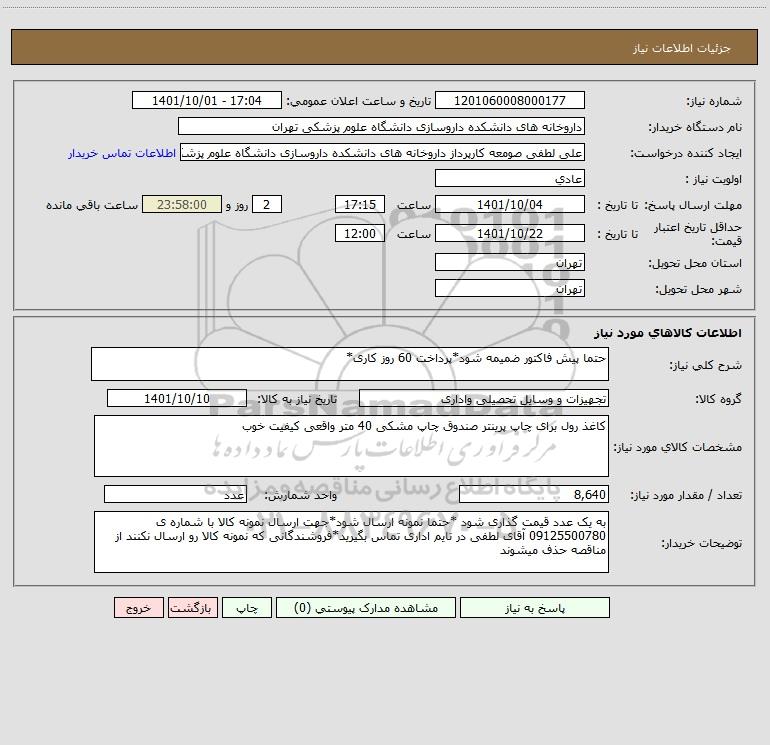Screen dimensions: 770x745
Task: Click the label واحد شمارش
Action: tap(301, 495)
